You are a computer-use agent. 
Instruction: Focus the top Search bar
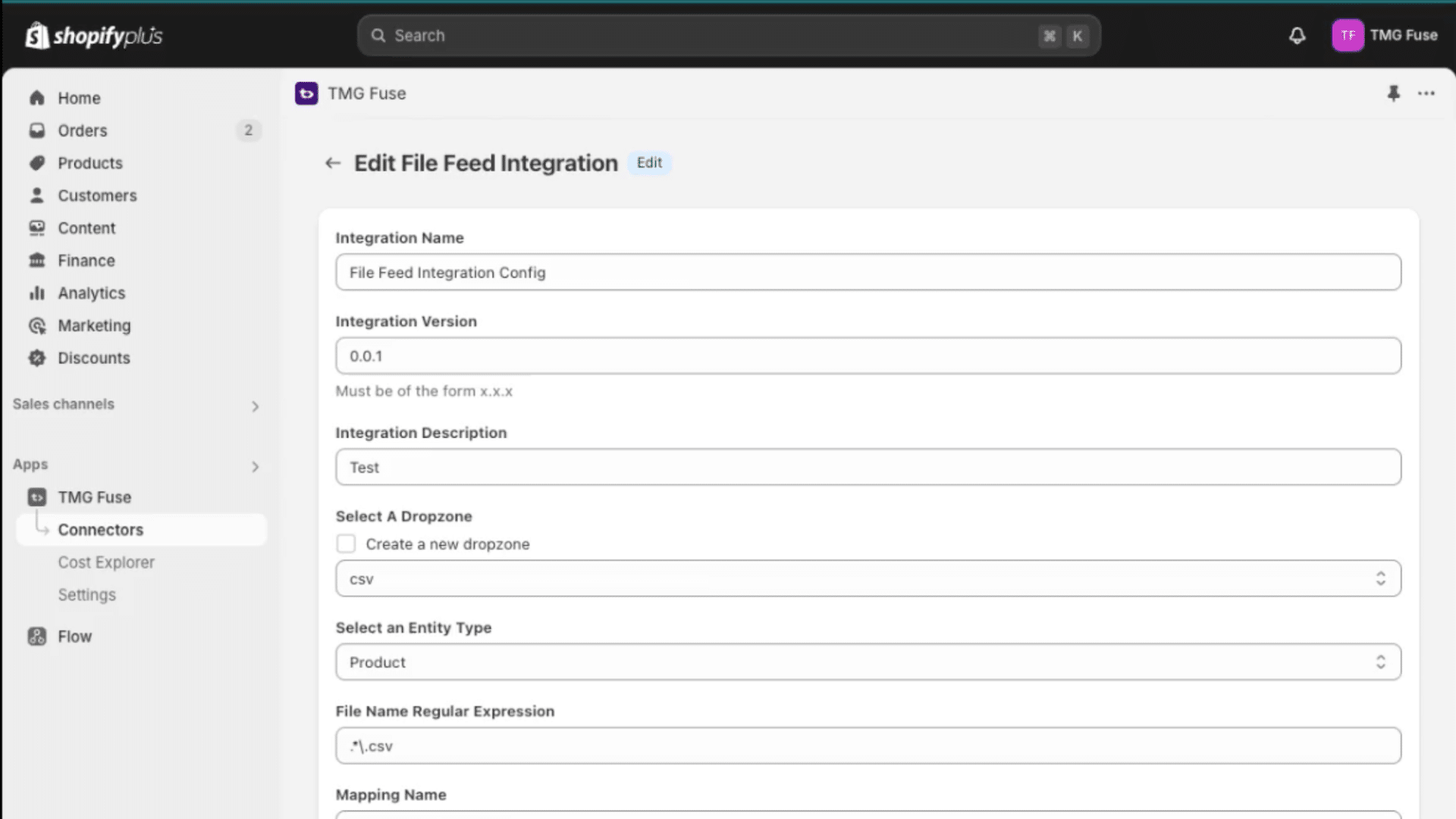729,36
